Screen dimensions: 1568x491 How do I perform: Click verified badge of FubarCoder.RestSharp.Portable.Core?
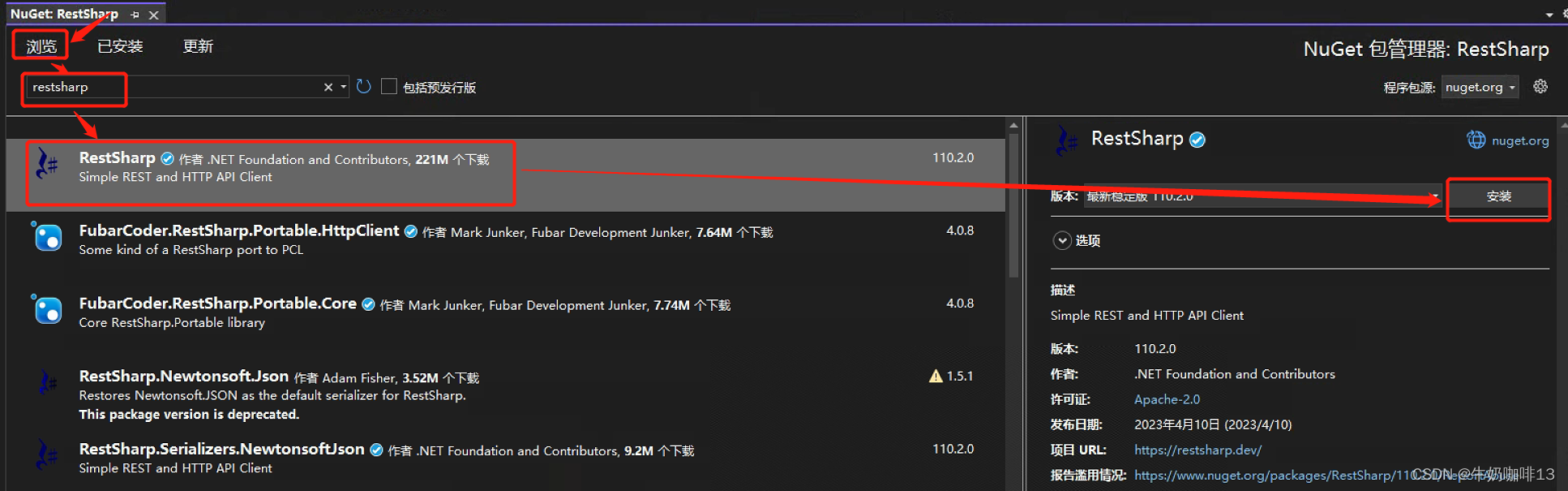(x=368, y=304)
